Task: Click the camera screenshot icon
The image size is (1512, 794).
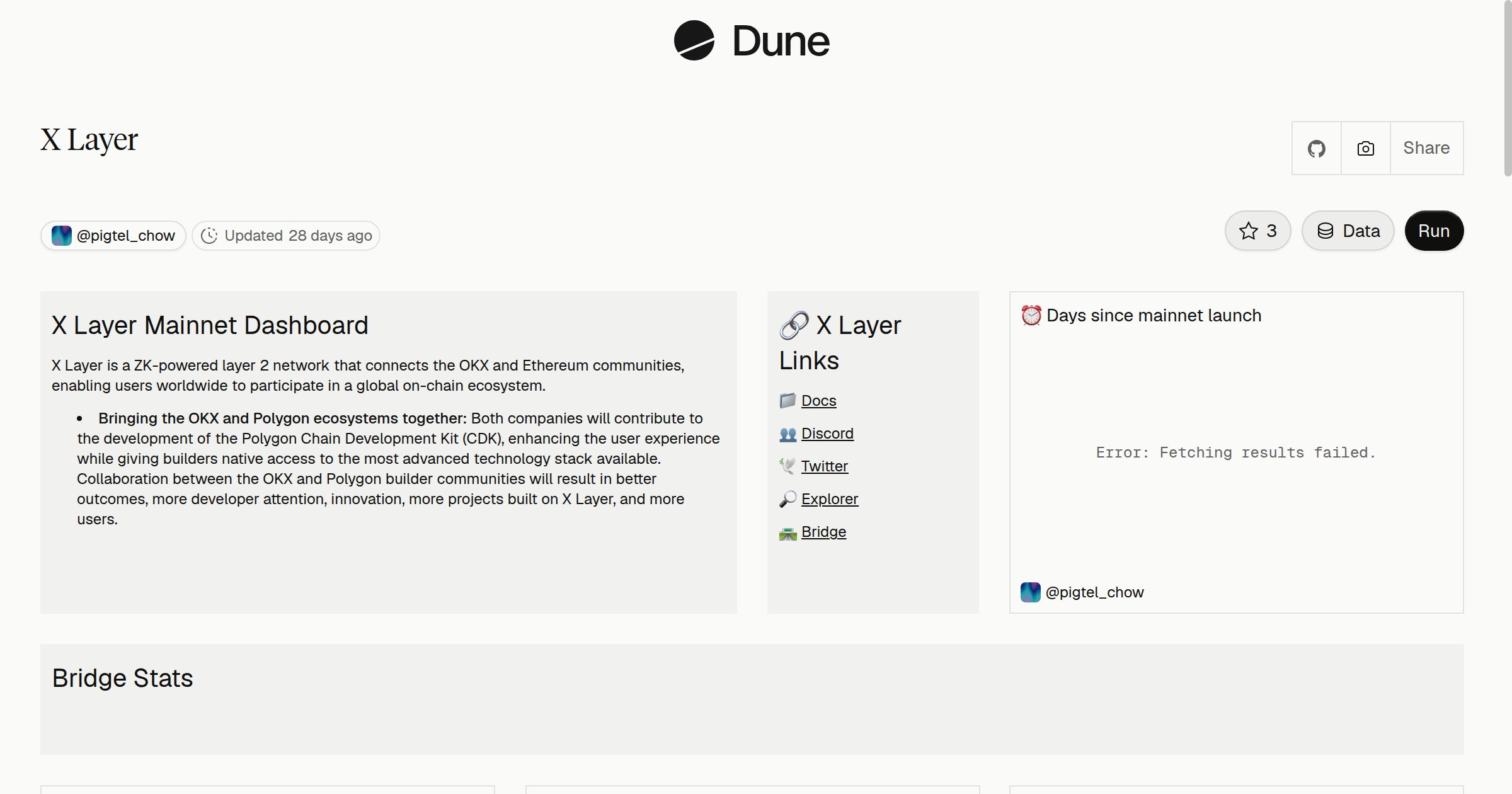Action: [1365, 148]
